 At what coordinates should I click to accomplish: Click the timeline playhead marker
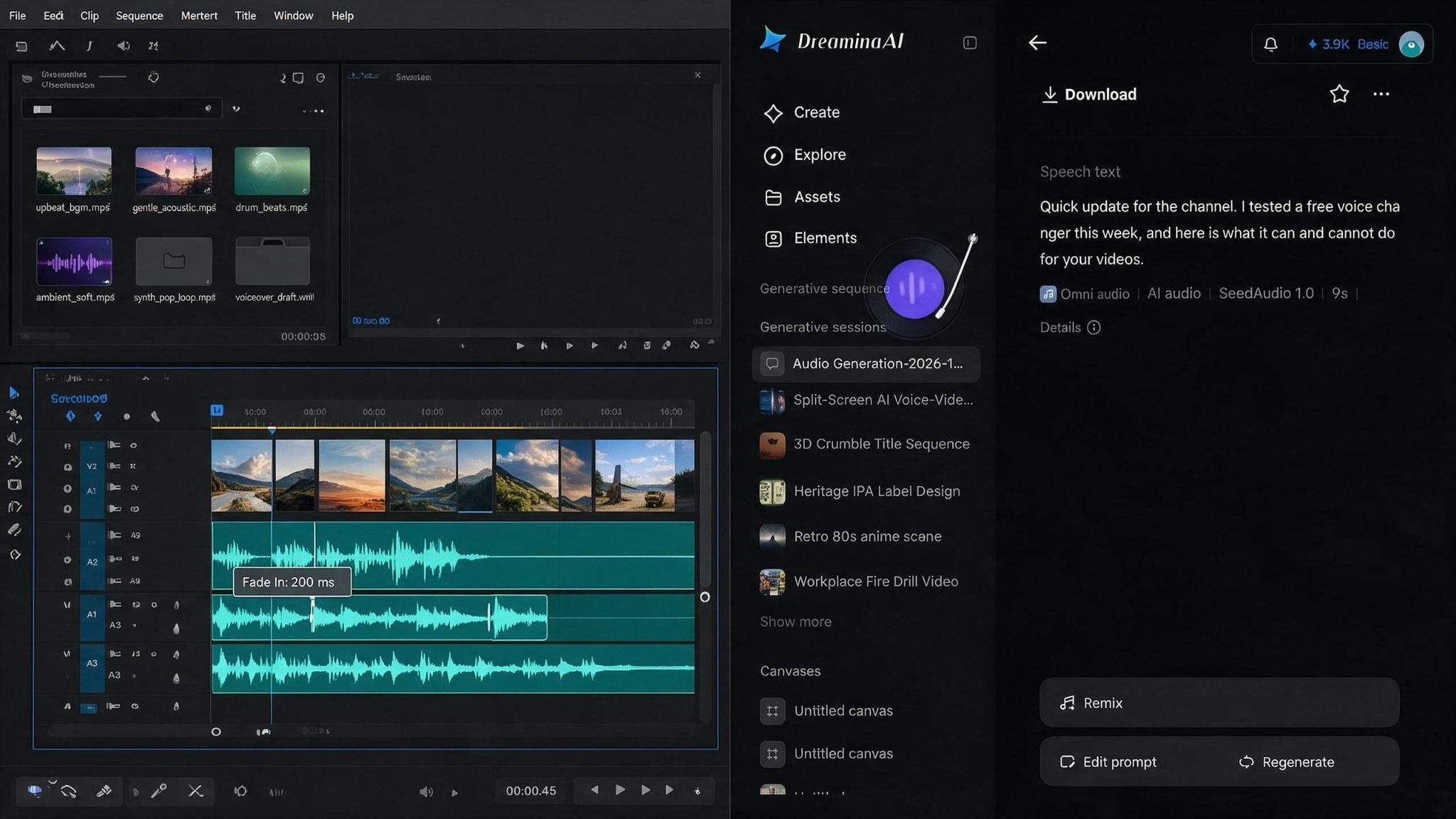coord(272,431)
